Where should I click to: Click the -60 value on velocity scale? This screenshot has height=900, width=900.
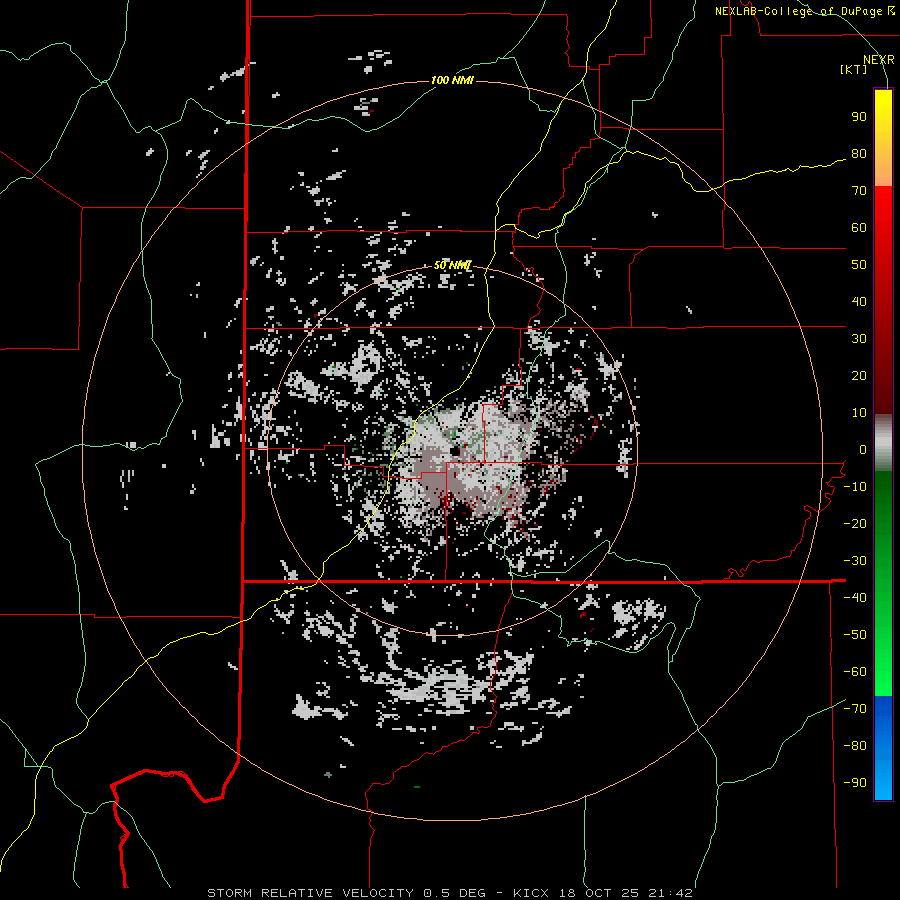point(855,672)
